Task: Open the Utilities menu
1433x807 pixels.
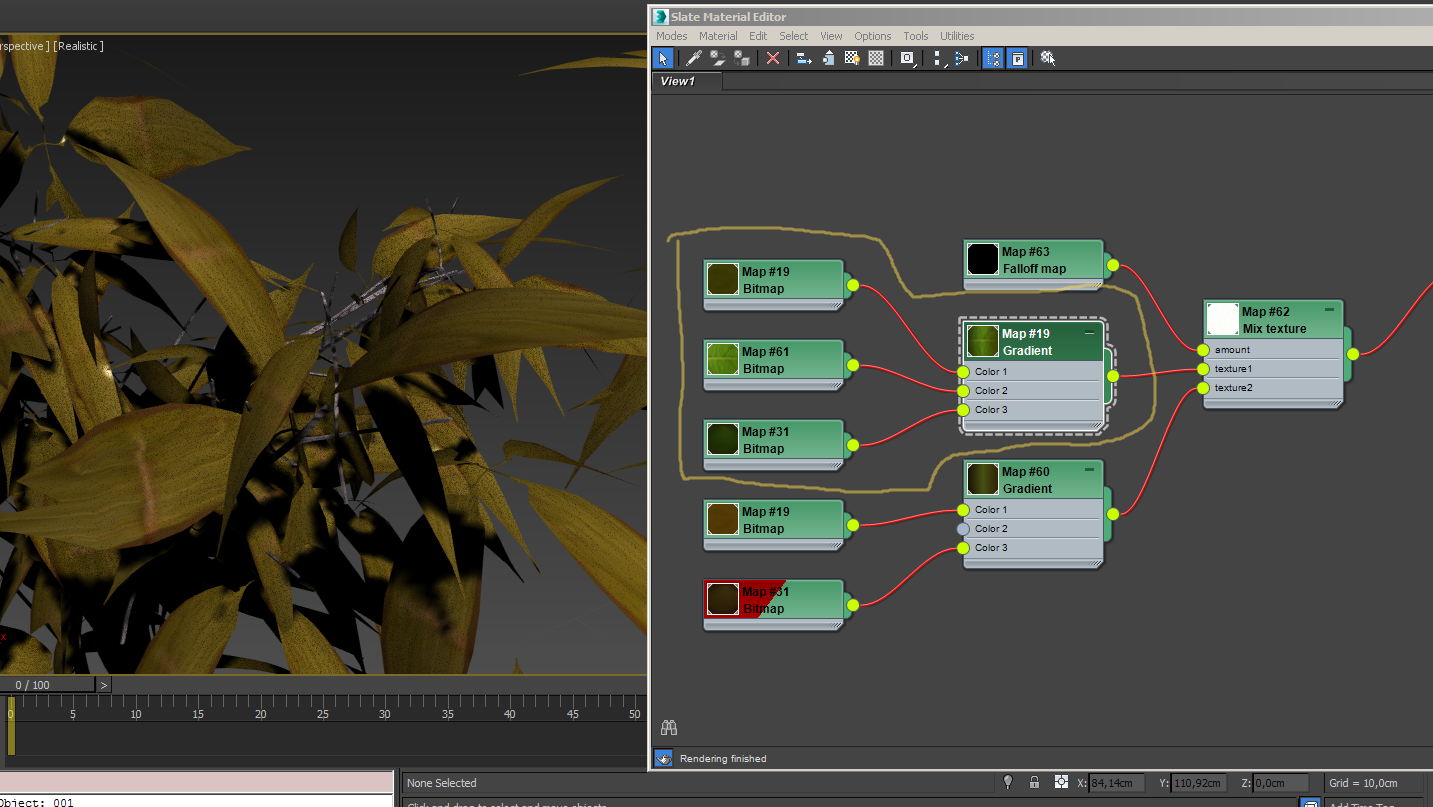Action: click(x=956, y=36)
